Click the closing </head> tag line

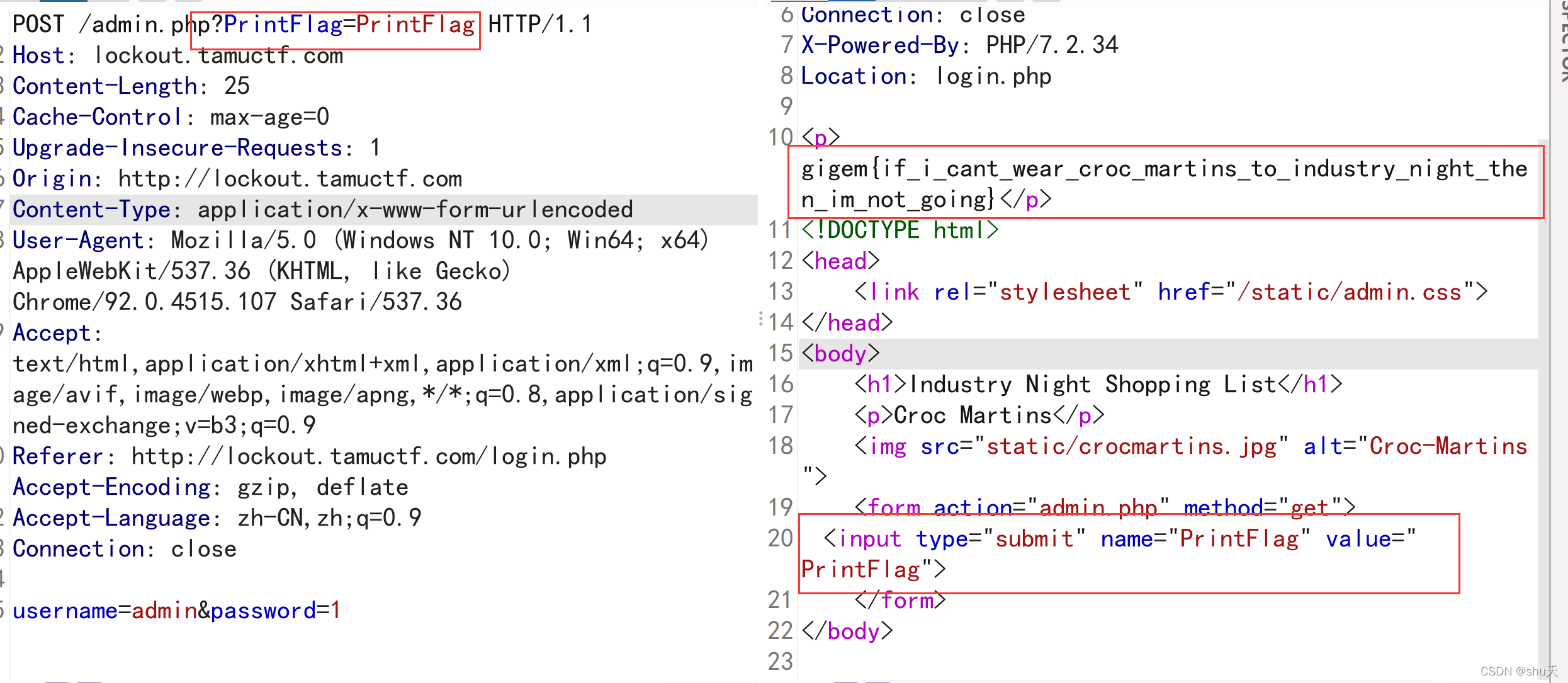847,323
